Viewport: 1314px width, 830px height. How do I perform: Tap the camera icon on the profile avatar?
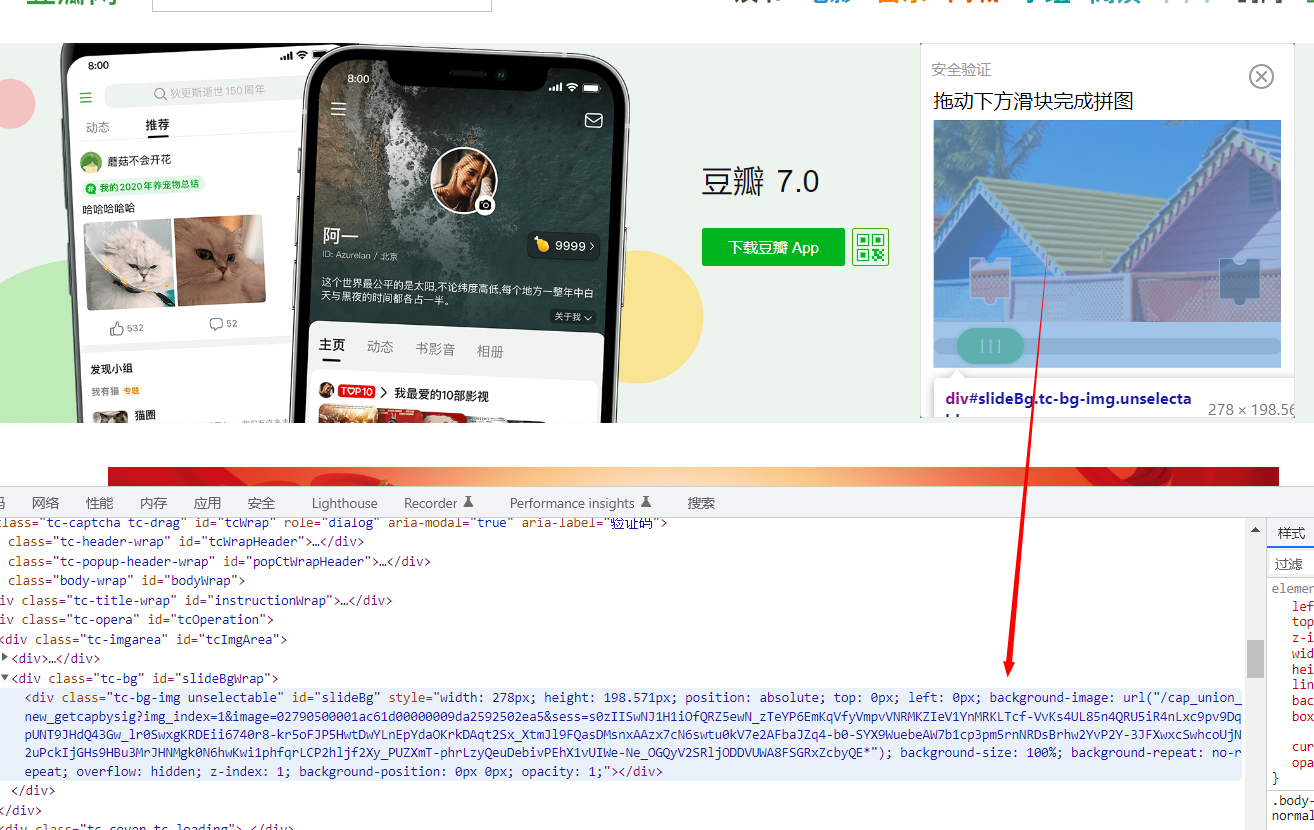click(485, 205)
